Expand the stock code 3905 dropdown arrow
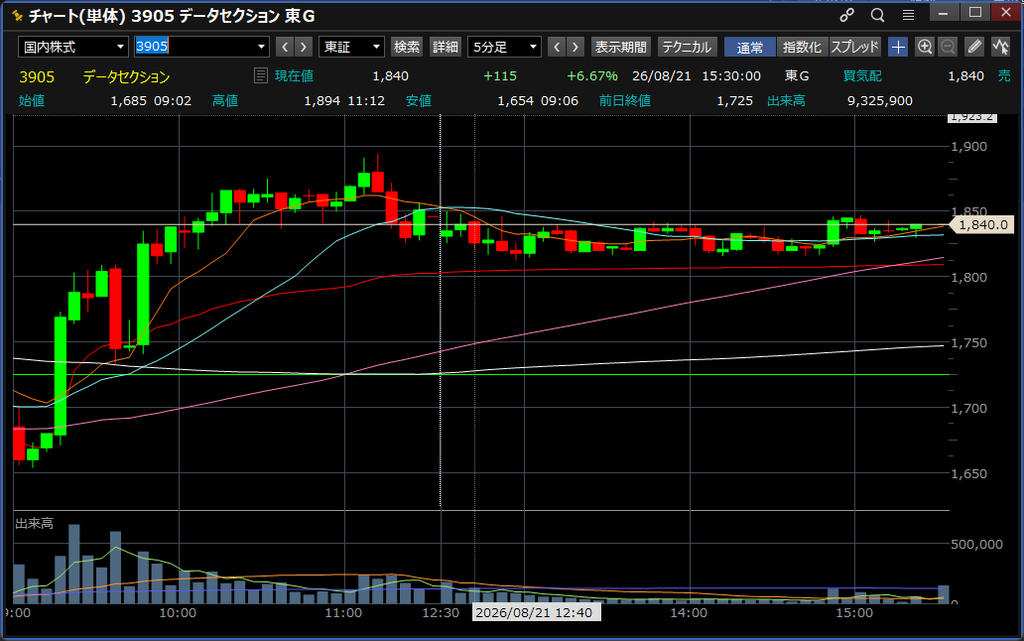 click(261, 47)
